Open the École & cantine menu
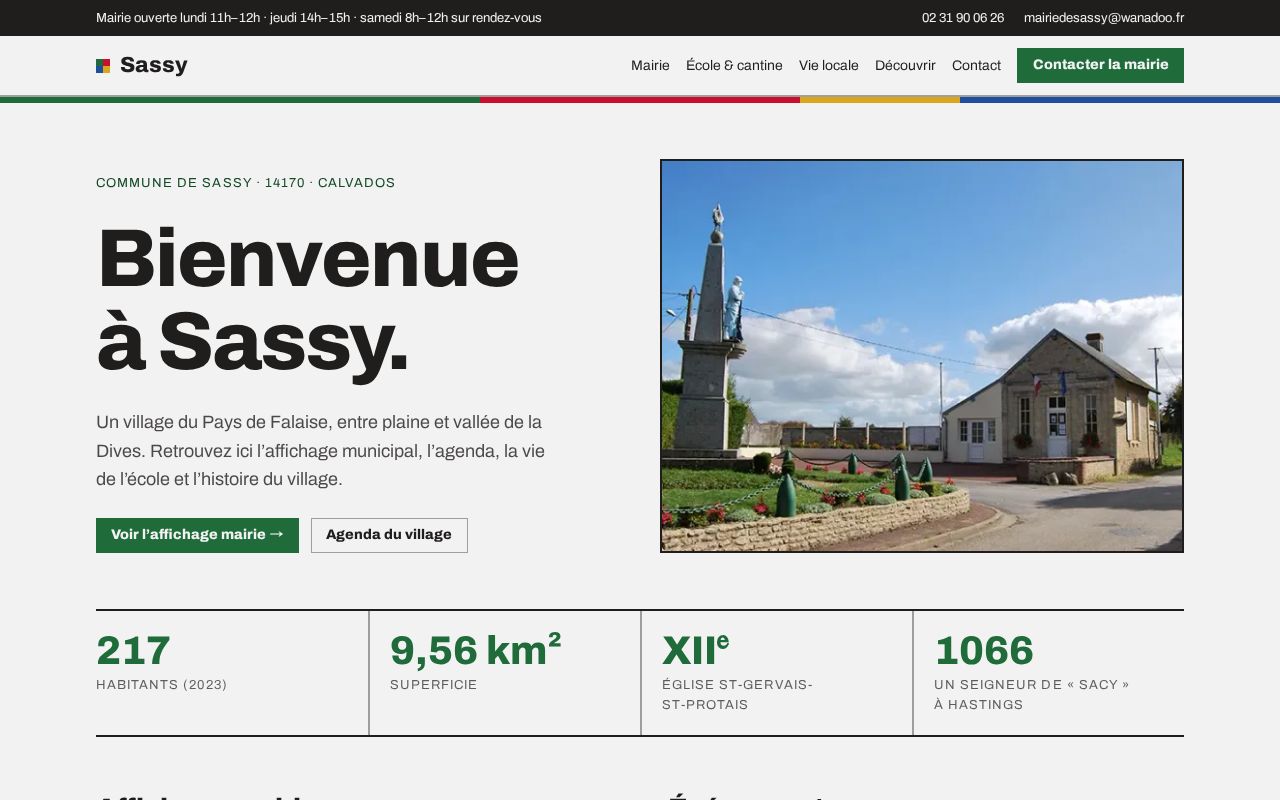 point(734,65)
